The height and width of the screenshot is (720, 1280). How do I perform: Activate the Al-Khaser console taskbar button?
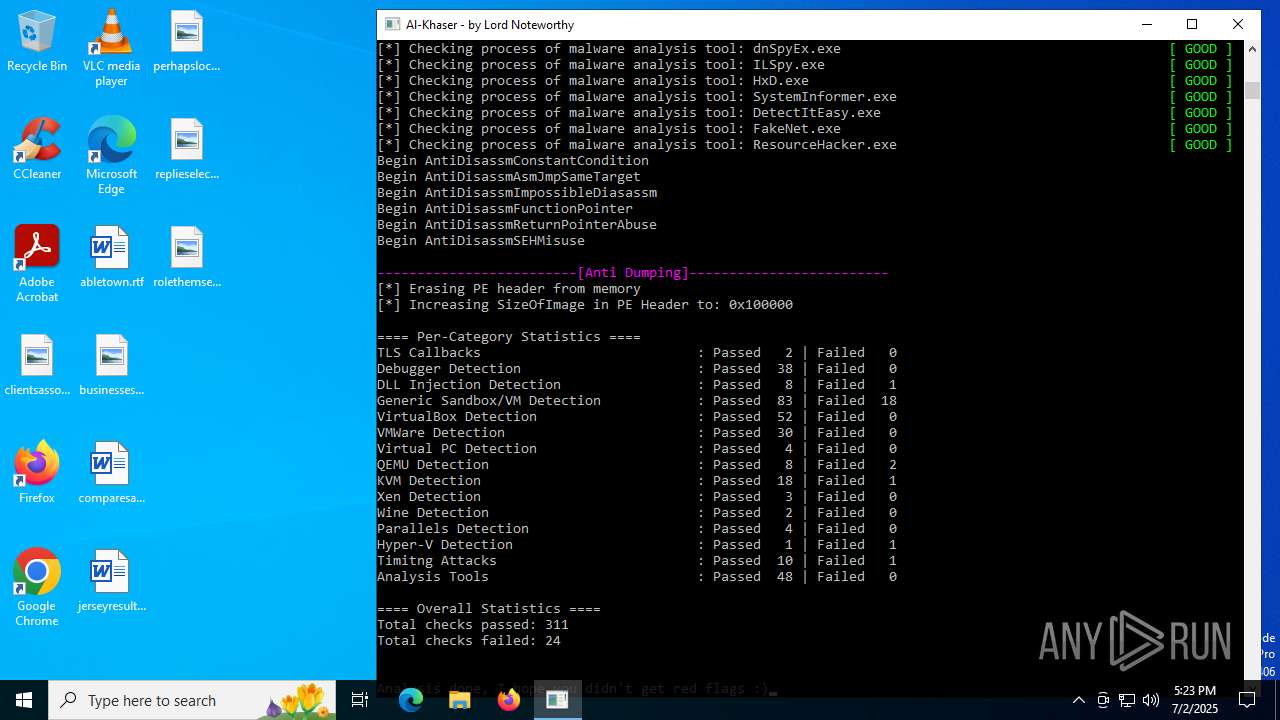(x=557, y=700)
